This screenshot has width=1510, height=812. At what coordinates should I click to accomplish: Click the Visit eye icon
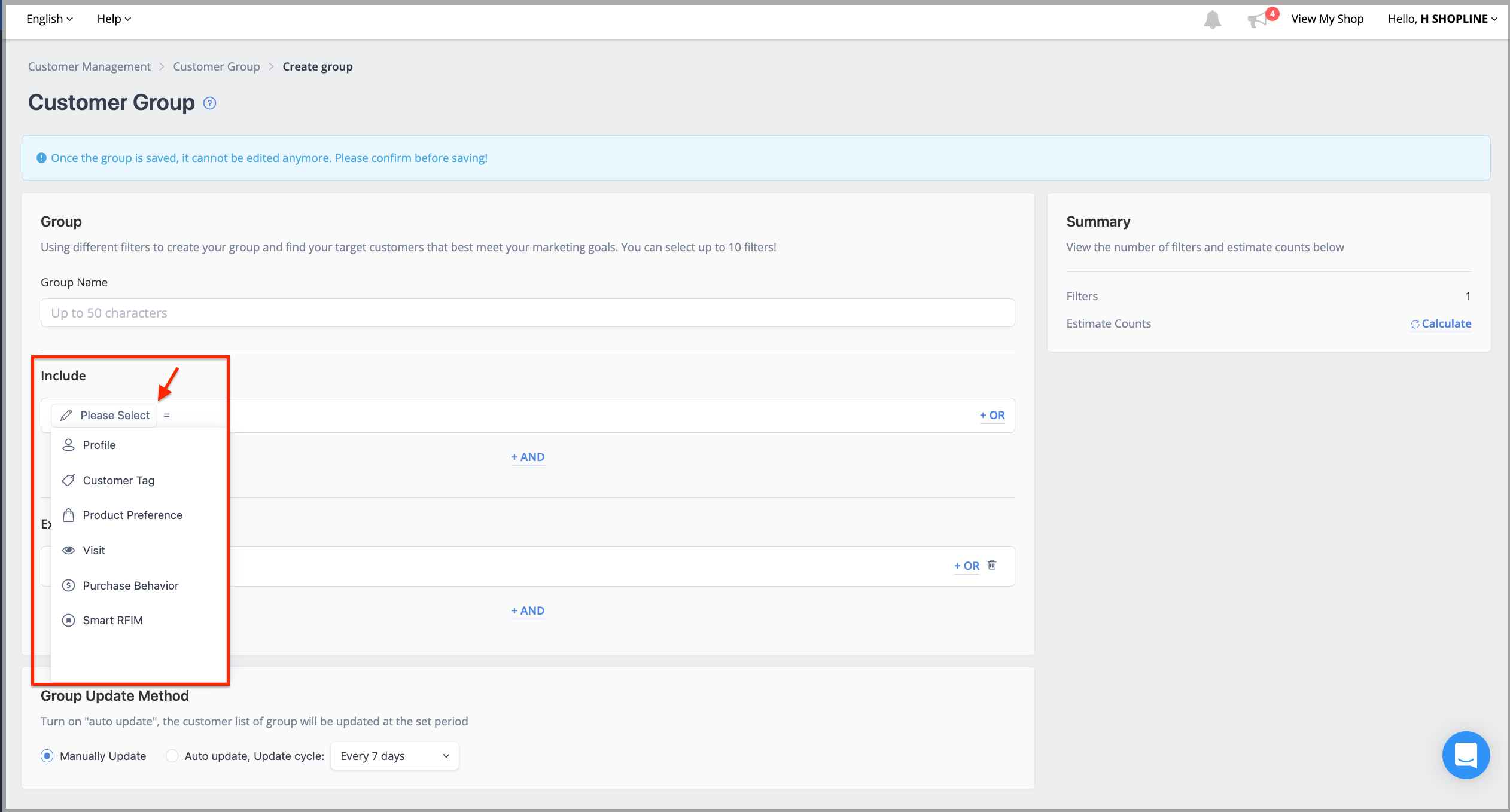(69, 550)
